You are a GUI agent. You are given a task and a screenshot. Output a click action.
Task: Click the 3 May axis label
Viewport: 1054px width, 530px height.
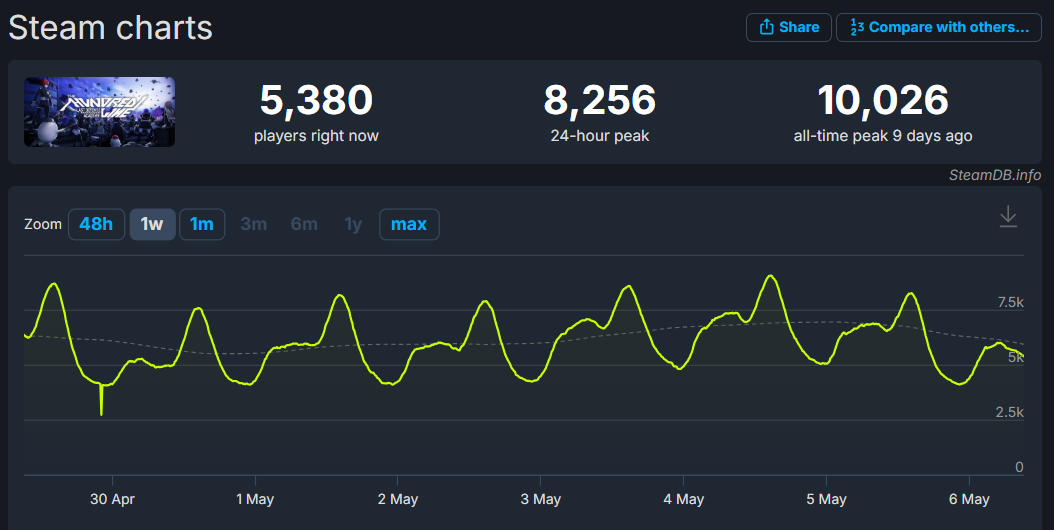(x=540, y=499)
